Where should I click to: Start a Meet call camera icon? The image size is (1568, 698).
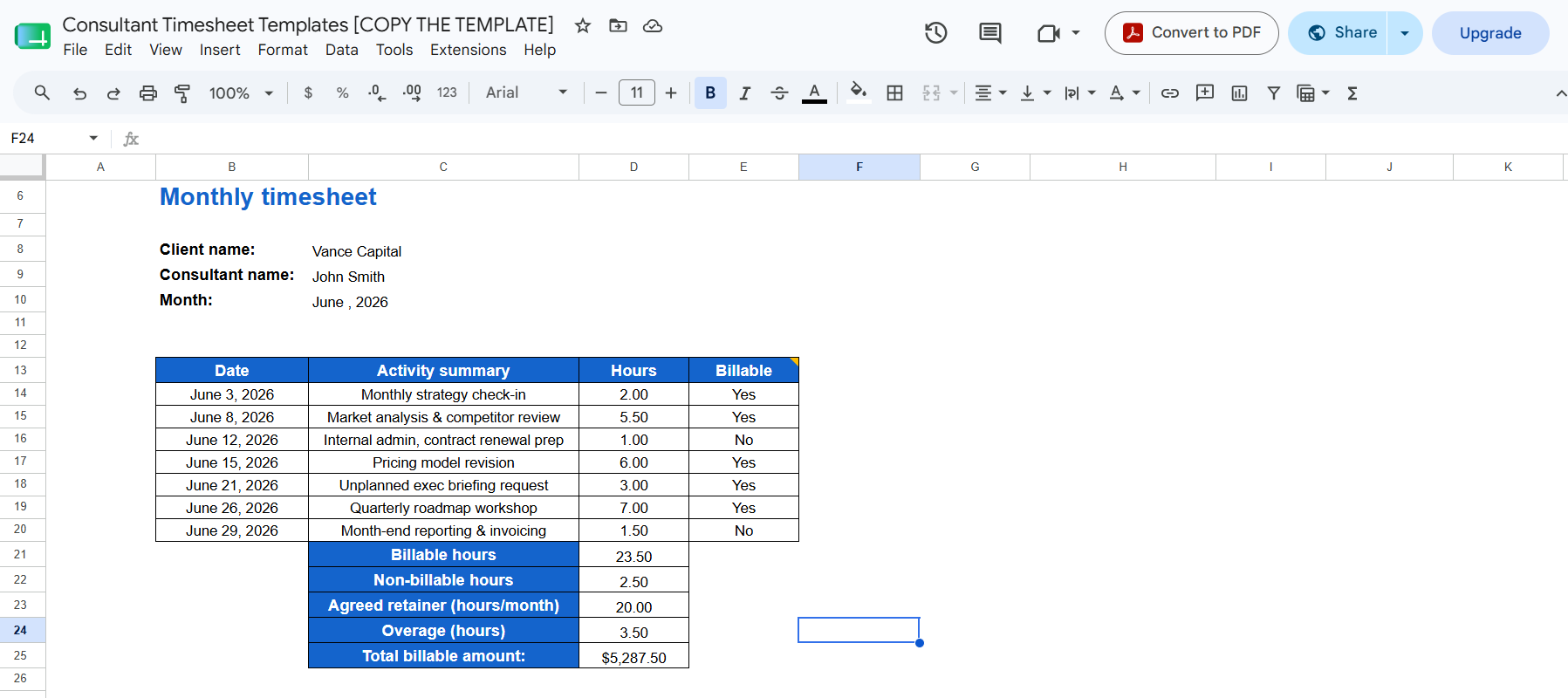(x=1048, y=33)
